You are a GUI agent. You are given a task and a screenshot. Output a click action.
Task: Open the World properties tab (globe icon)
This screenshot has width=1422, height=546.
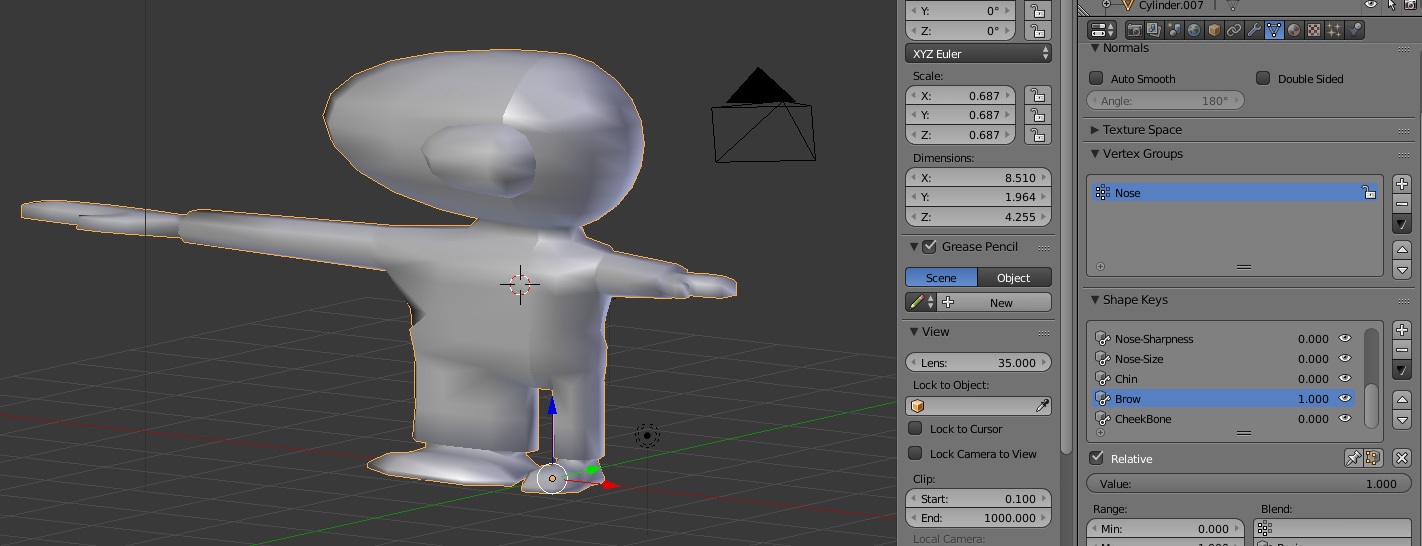point(1194,30)
